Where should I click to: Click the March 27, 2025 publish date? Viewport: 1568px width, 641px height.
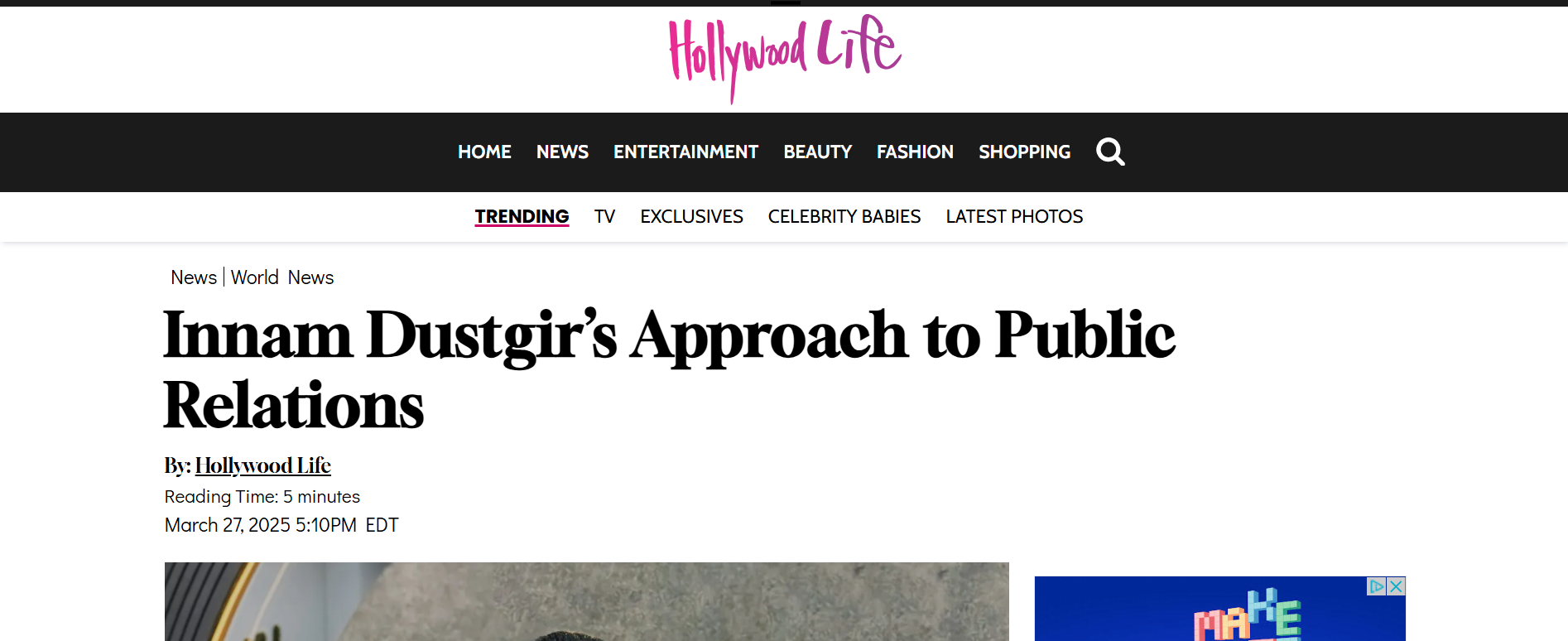[281, 525]
